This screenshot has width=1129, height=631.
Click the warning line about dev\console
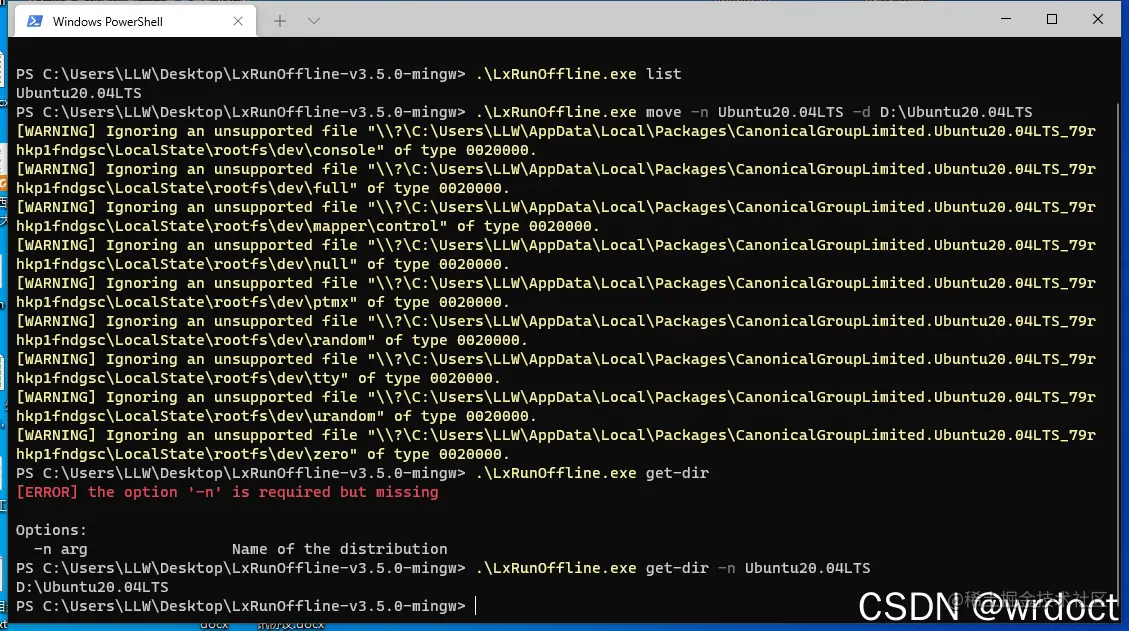[x=556, y=140]
